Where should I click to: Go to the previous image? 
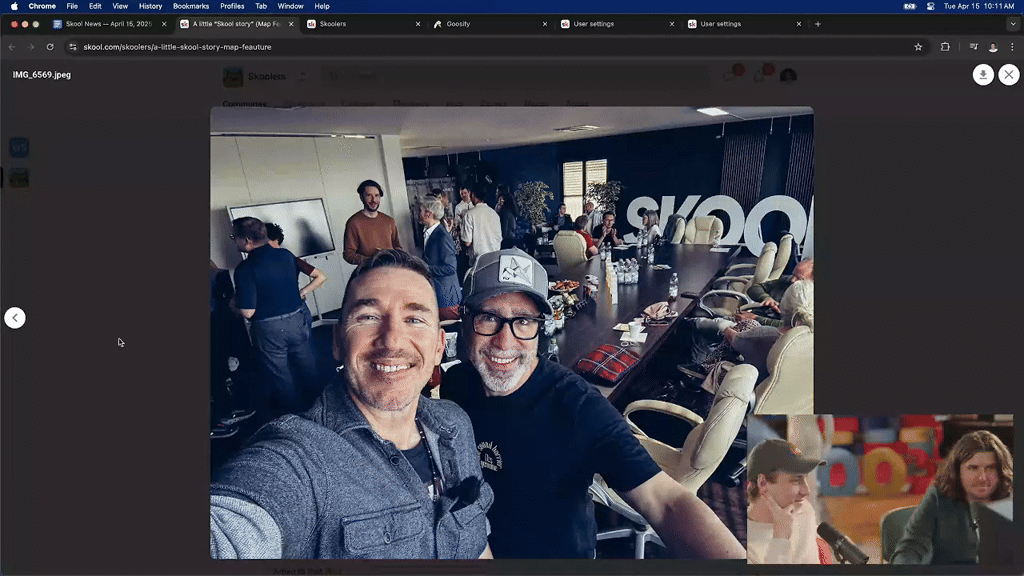point(15,318)
